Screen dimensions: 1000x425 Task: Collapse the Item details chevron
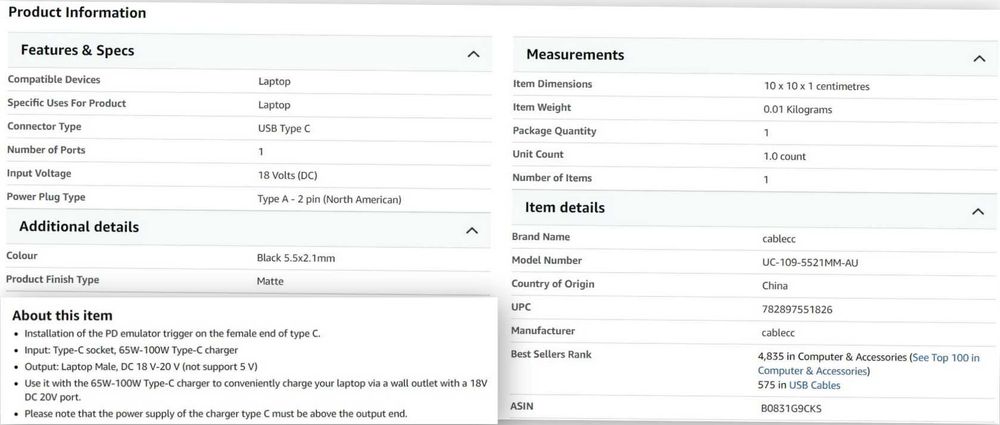[x=978, y=211]
